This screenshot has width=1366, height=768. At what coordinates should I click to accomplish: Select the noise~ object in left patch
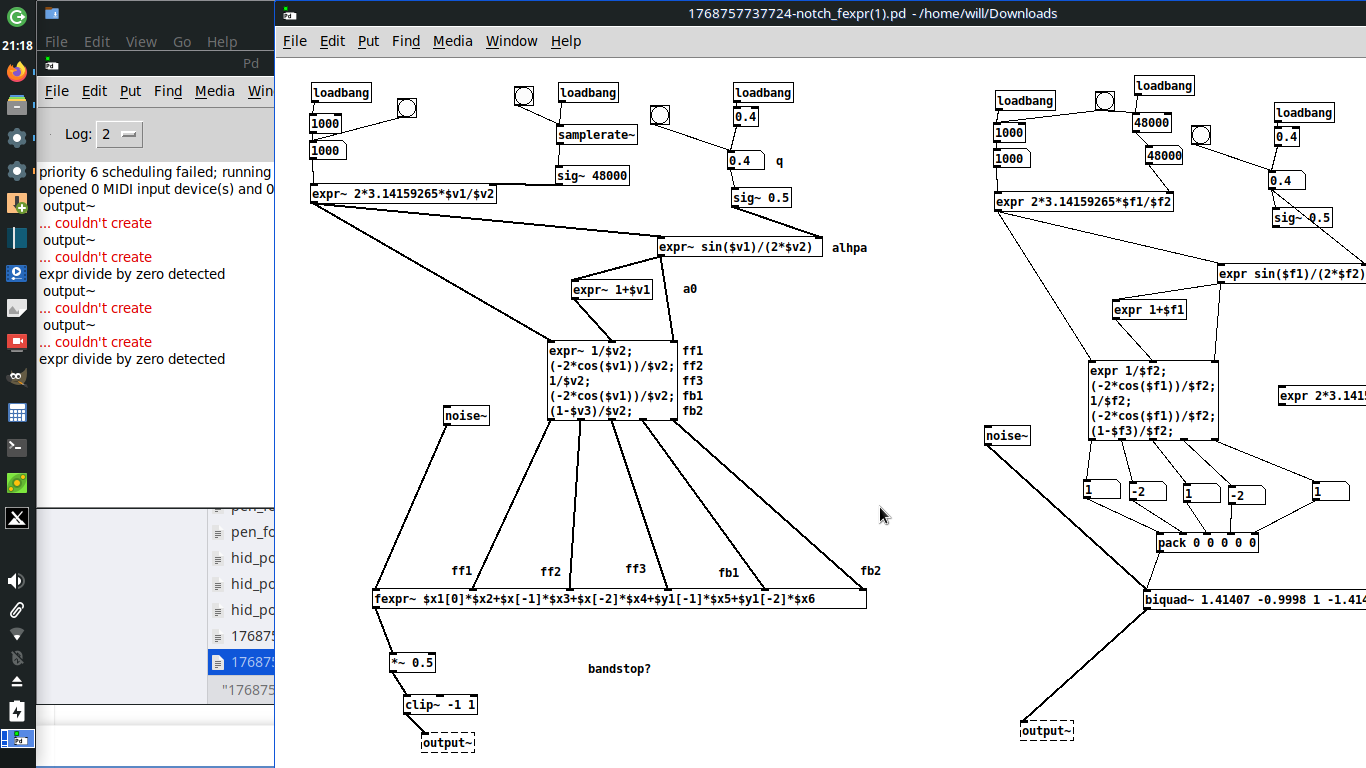pyautogui.click(x=466, y=416)
